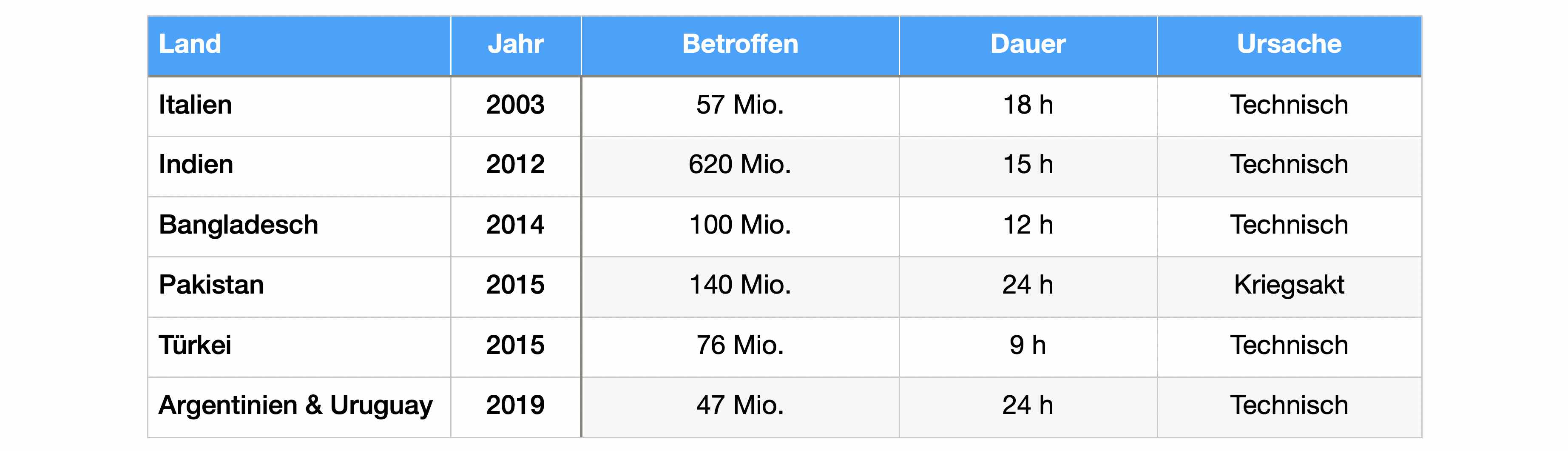Click the 2014 year cell
This screenshot has height=451, width=1568.
point(516,226)
